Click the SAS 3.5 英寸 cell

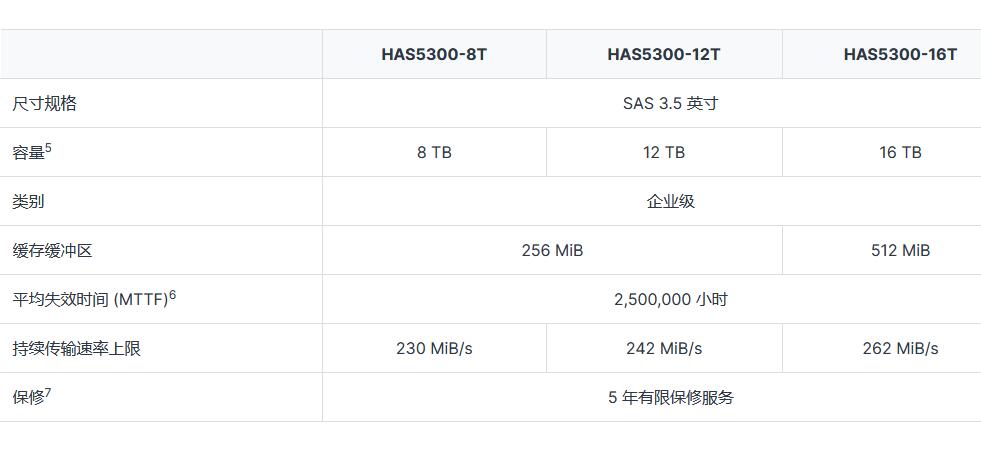(670, 103)
